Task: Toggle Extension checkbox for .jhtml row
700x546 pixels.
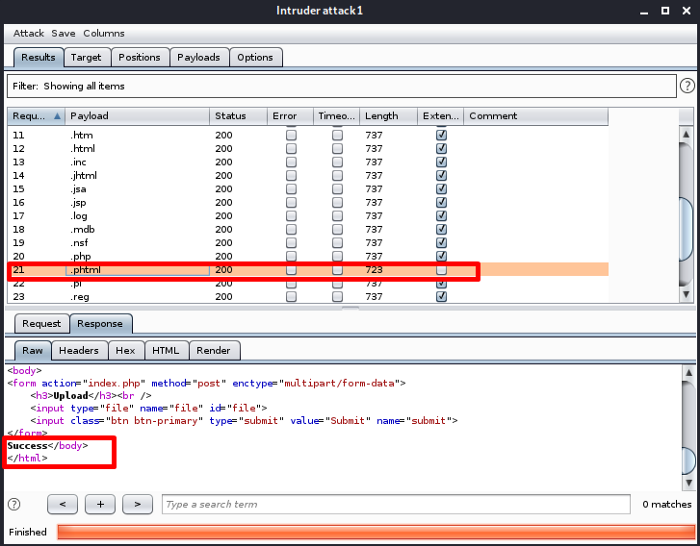Action: (442, 175)
